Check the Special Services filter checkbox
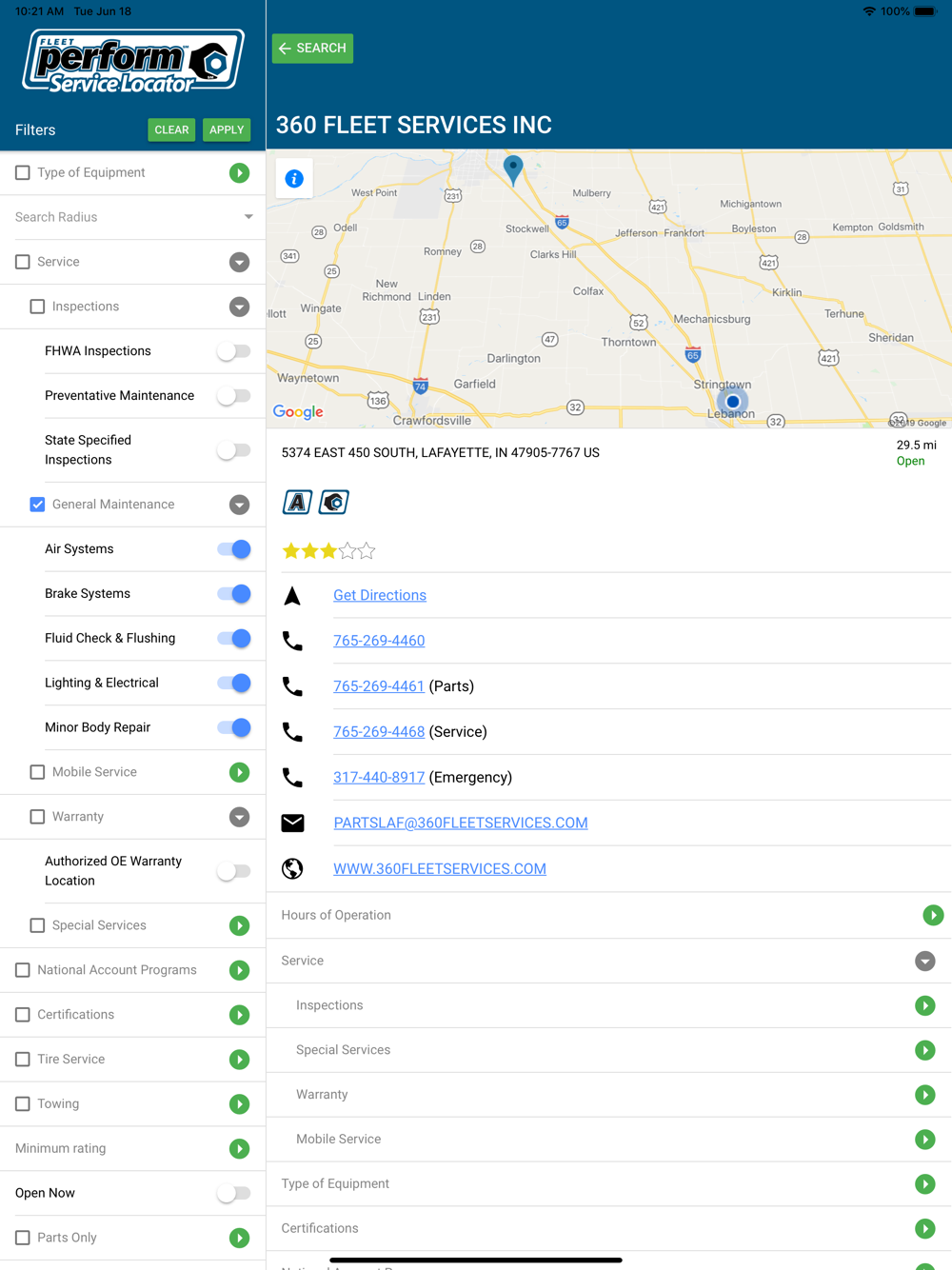 [37, 925]
